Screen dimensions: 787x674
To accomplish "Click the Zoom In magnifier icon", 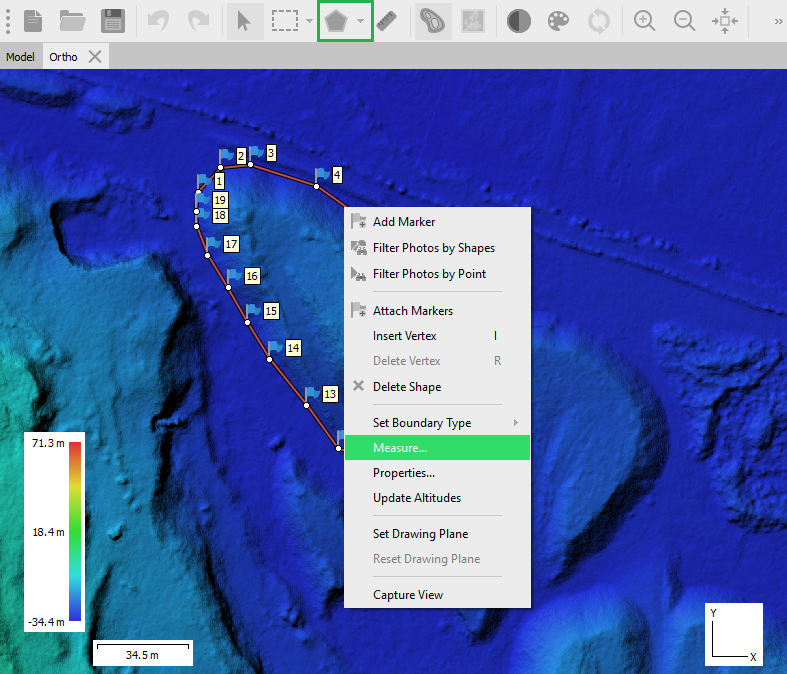I will pos(645,21).
